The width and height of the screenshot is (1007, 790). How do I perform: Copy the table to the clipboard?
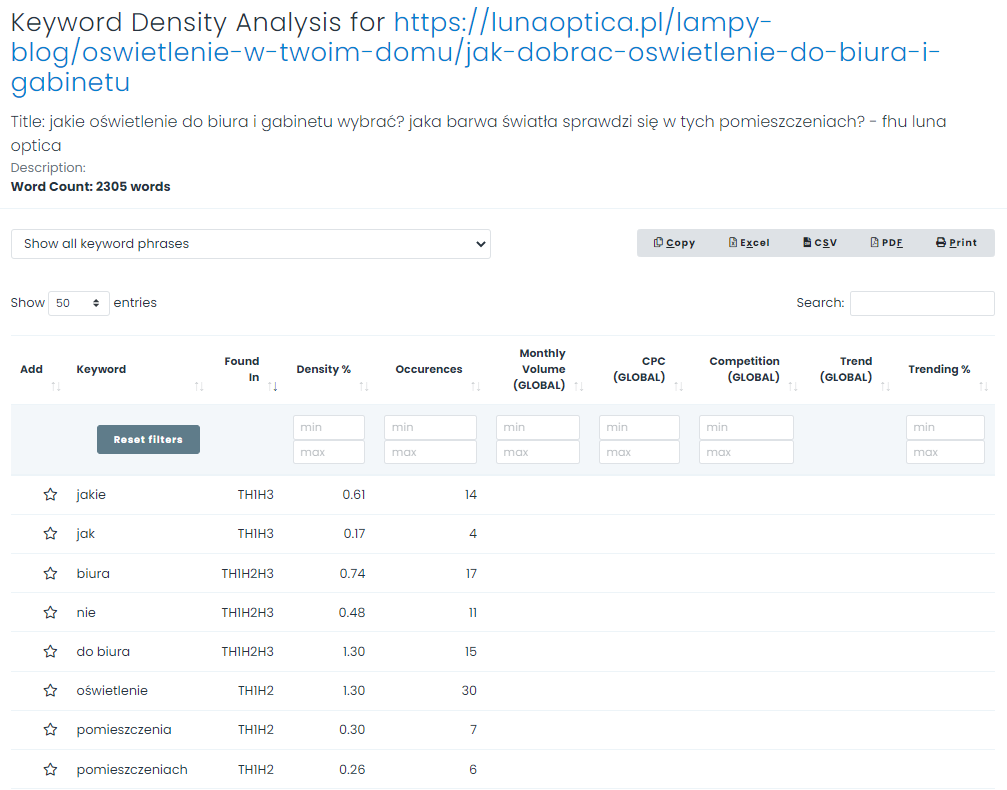(674, 243)
